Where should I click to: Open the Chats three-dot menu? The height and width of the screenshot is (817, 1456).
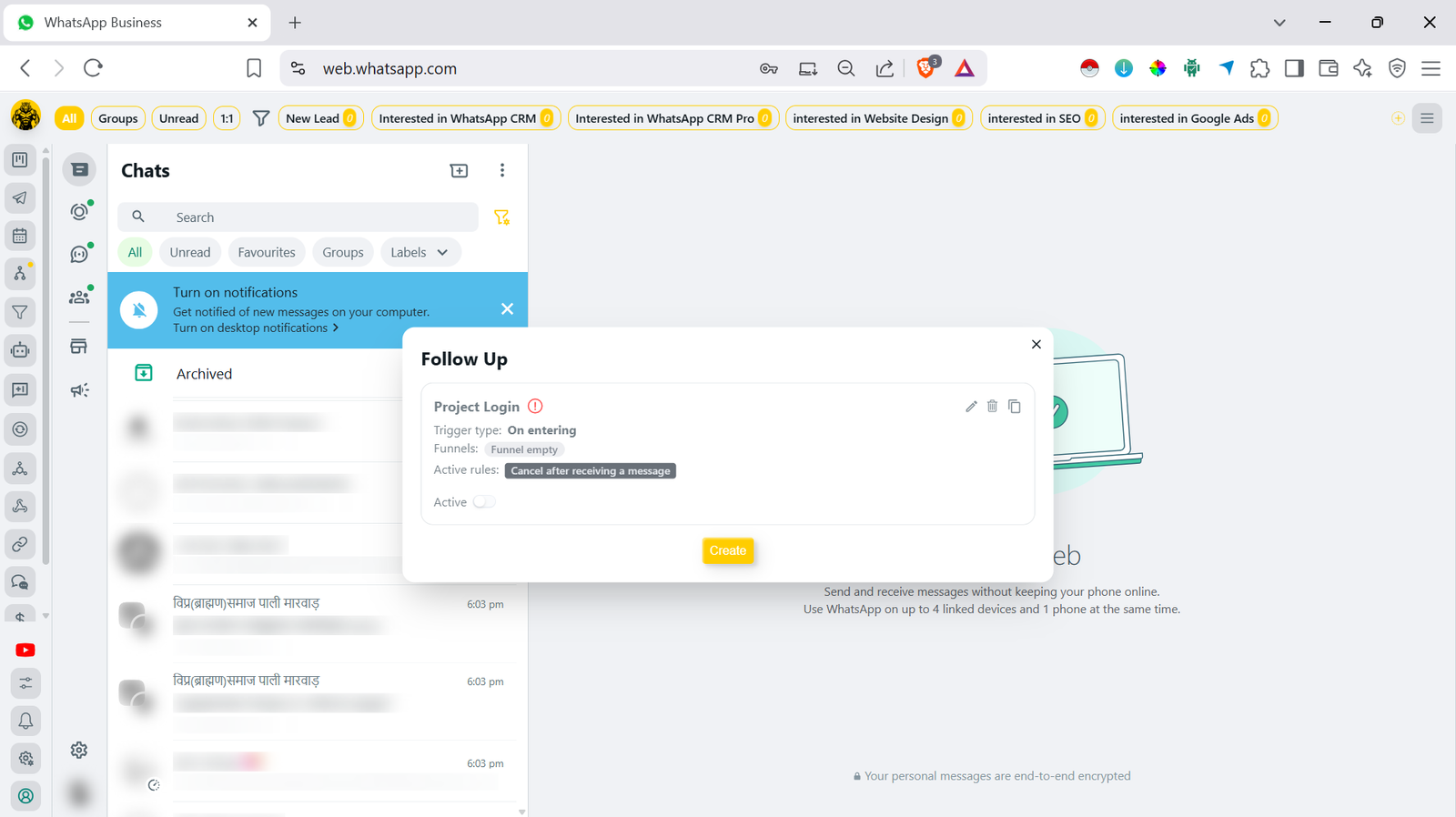(x=501, y=171)
